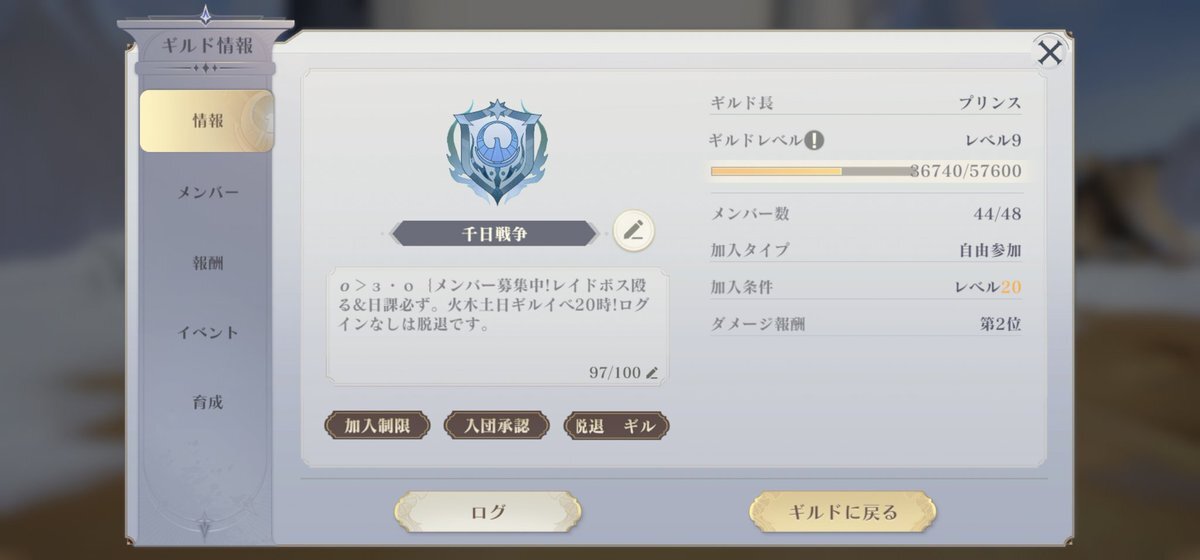Click the guild announcement text box
Image resolution: width=1200 pixels, height=560 pixels.
pos(498,326)
